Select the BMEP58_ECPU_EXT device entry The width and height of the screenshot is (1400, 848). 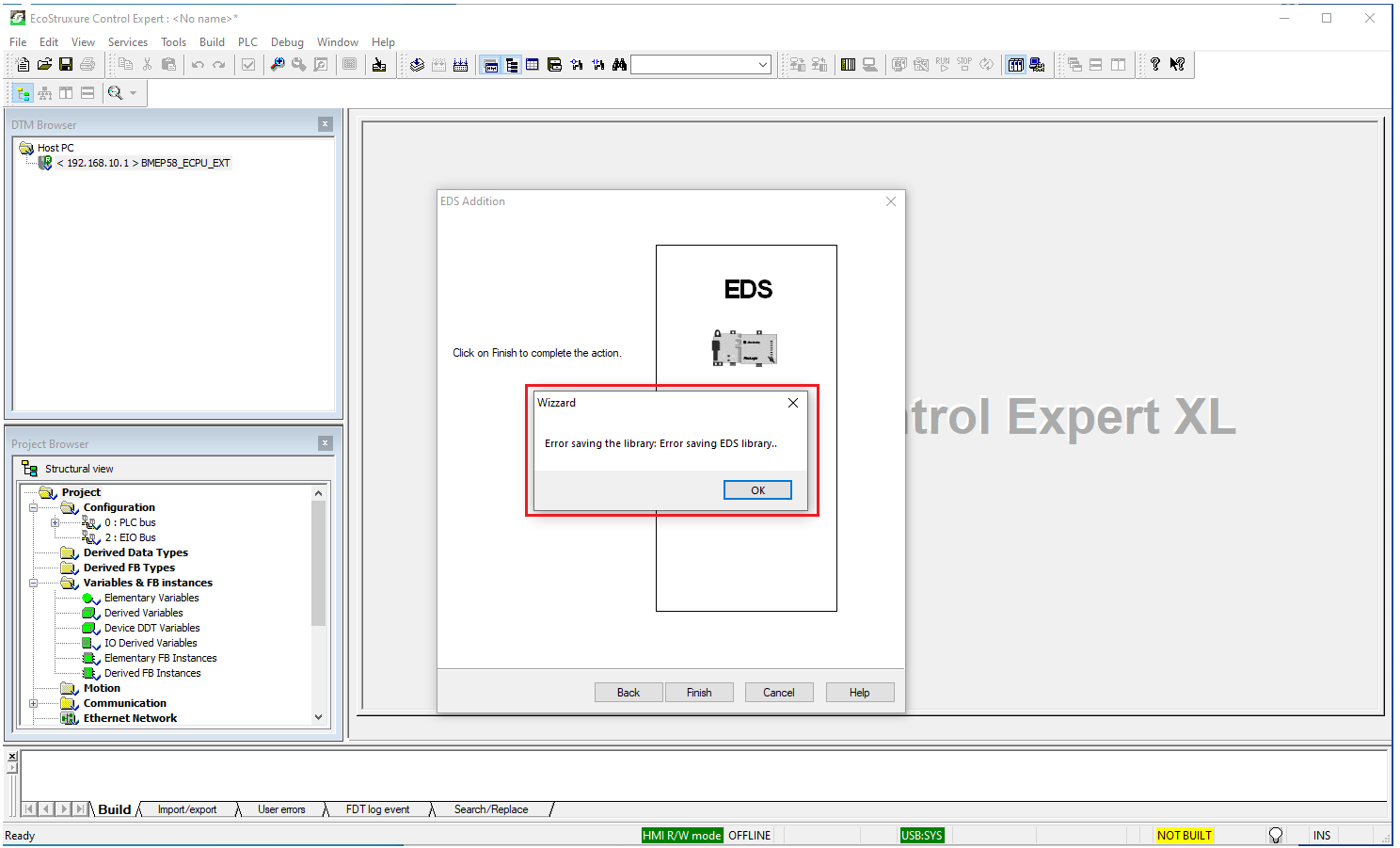coord(143,163)
